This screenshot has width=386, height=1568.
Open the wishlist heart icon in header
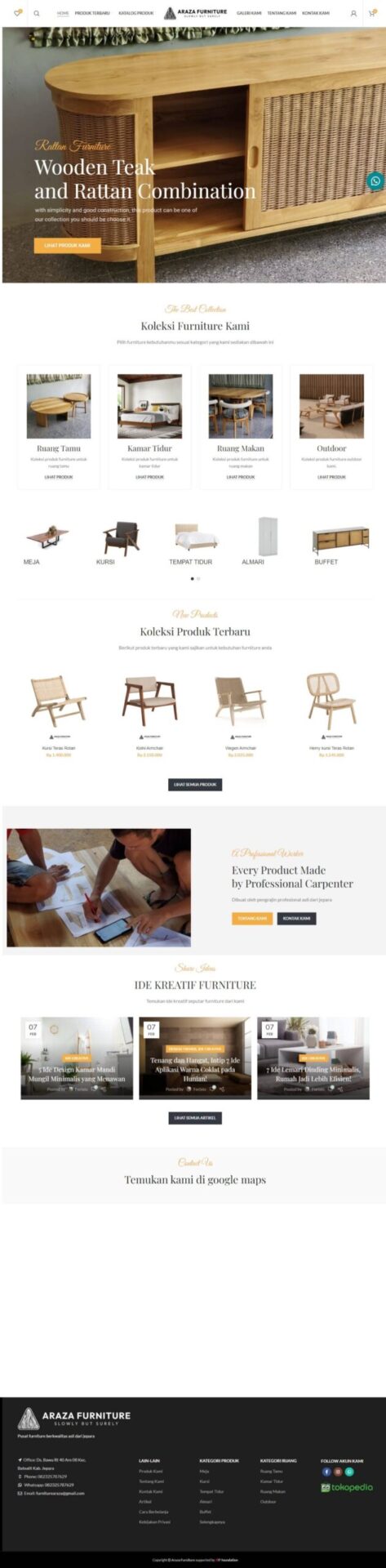pyautogui.click(x=17, y=13)
